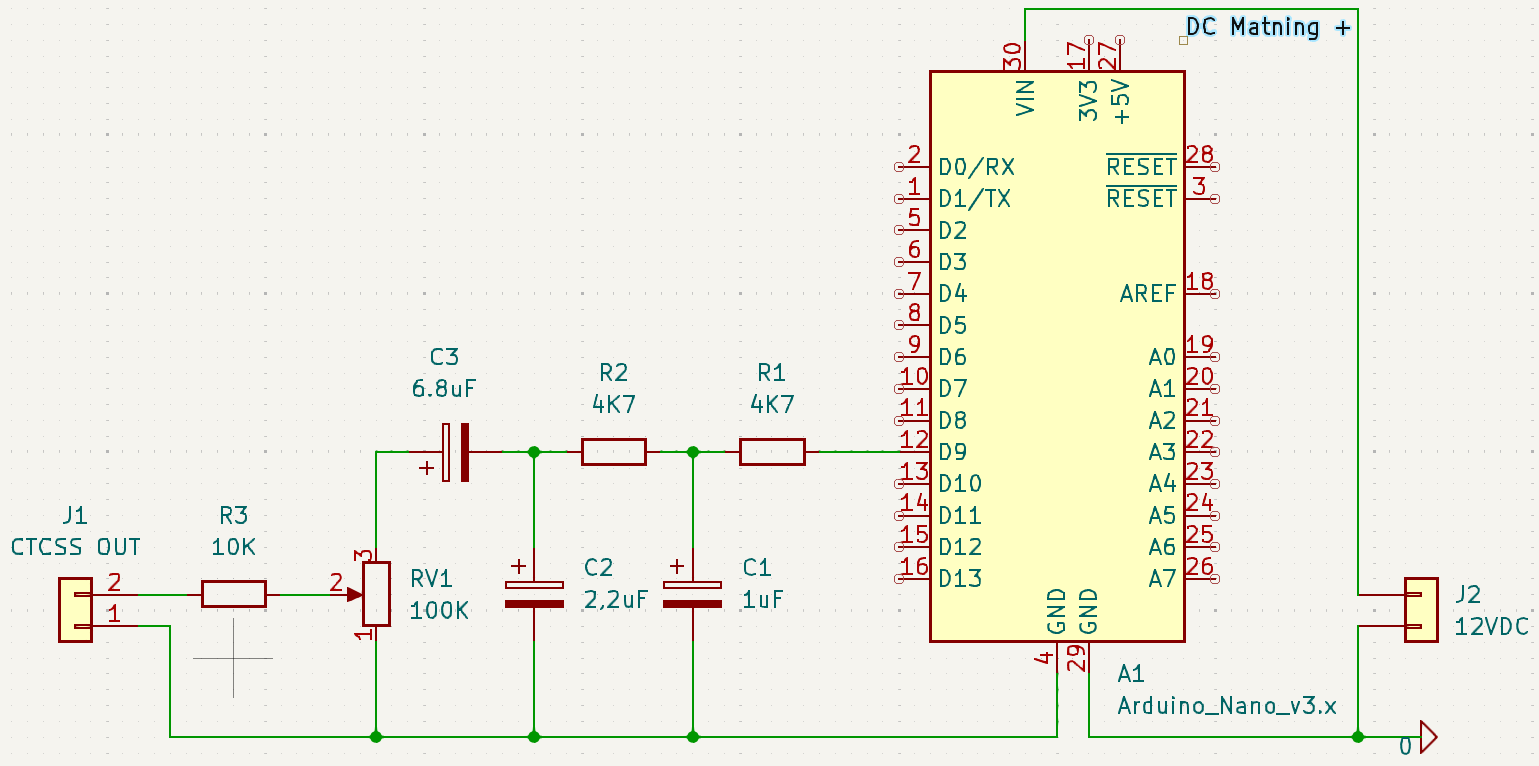The width and height of the screenshot is (1539, 766).
Task: Click the VIN pin label on Arduino
Action: [1025, 98]
